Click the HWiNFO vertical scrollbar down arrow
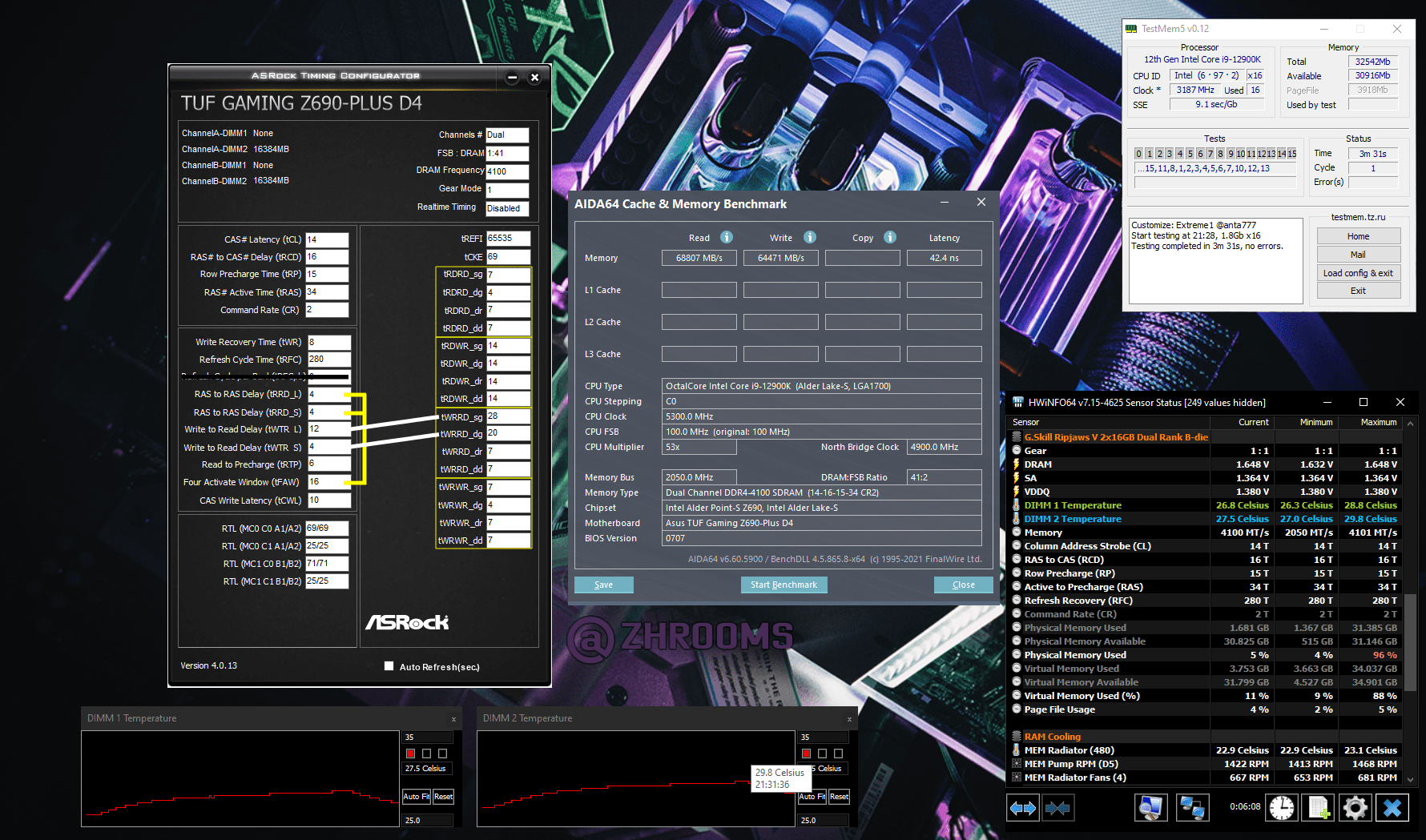The width and height of the screenshot is (1426, 840). [x=1411, y=779]
